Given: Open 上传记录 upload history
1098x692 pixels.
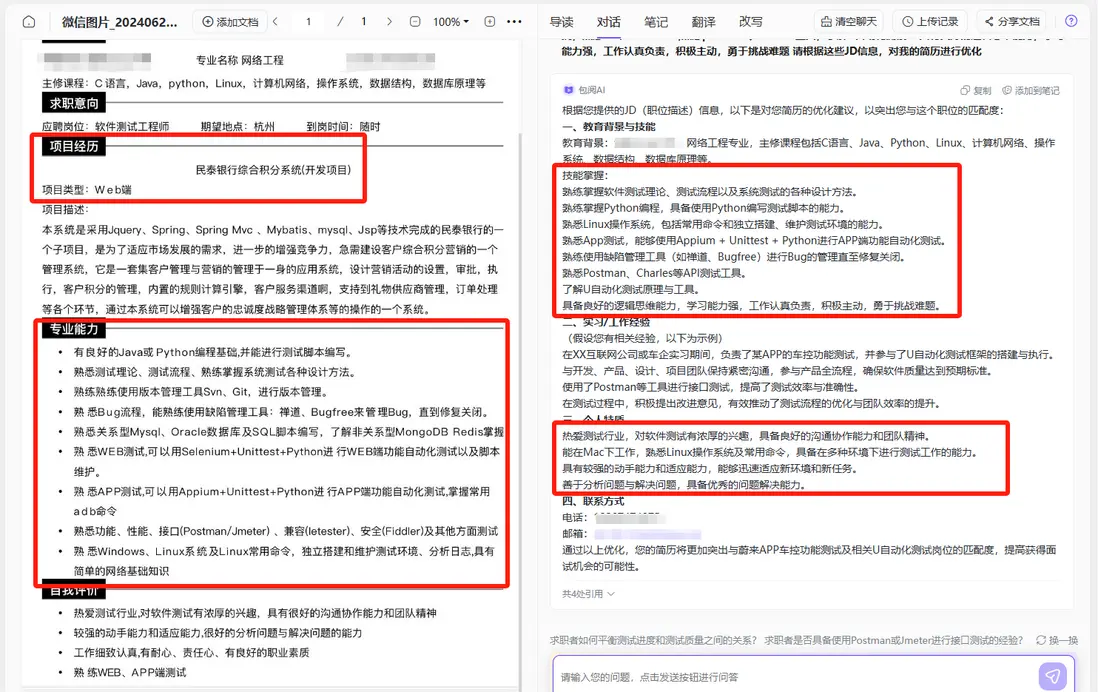Looking at the screenshot, I should click(930, 22).
